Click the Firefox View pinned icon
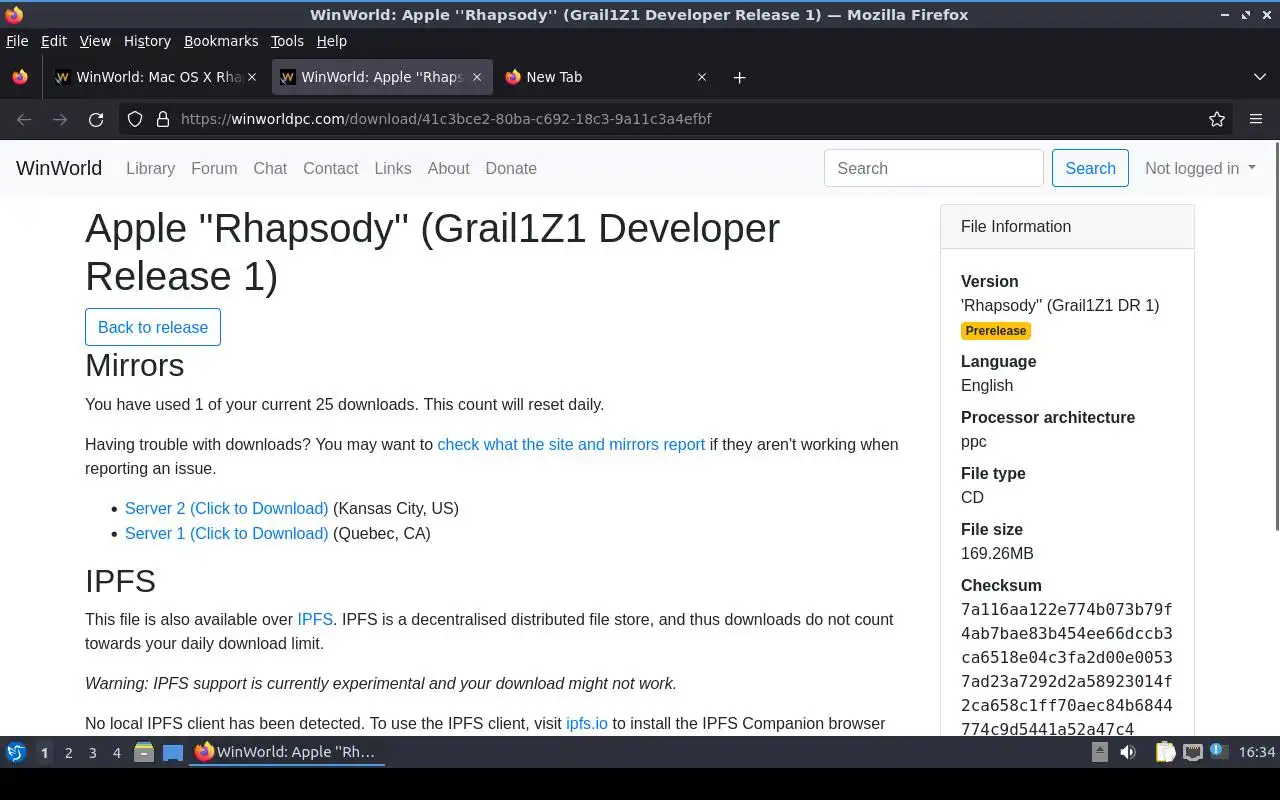Screen dimensions: 1280x800 [20, 77]
